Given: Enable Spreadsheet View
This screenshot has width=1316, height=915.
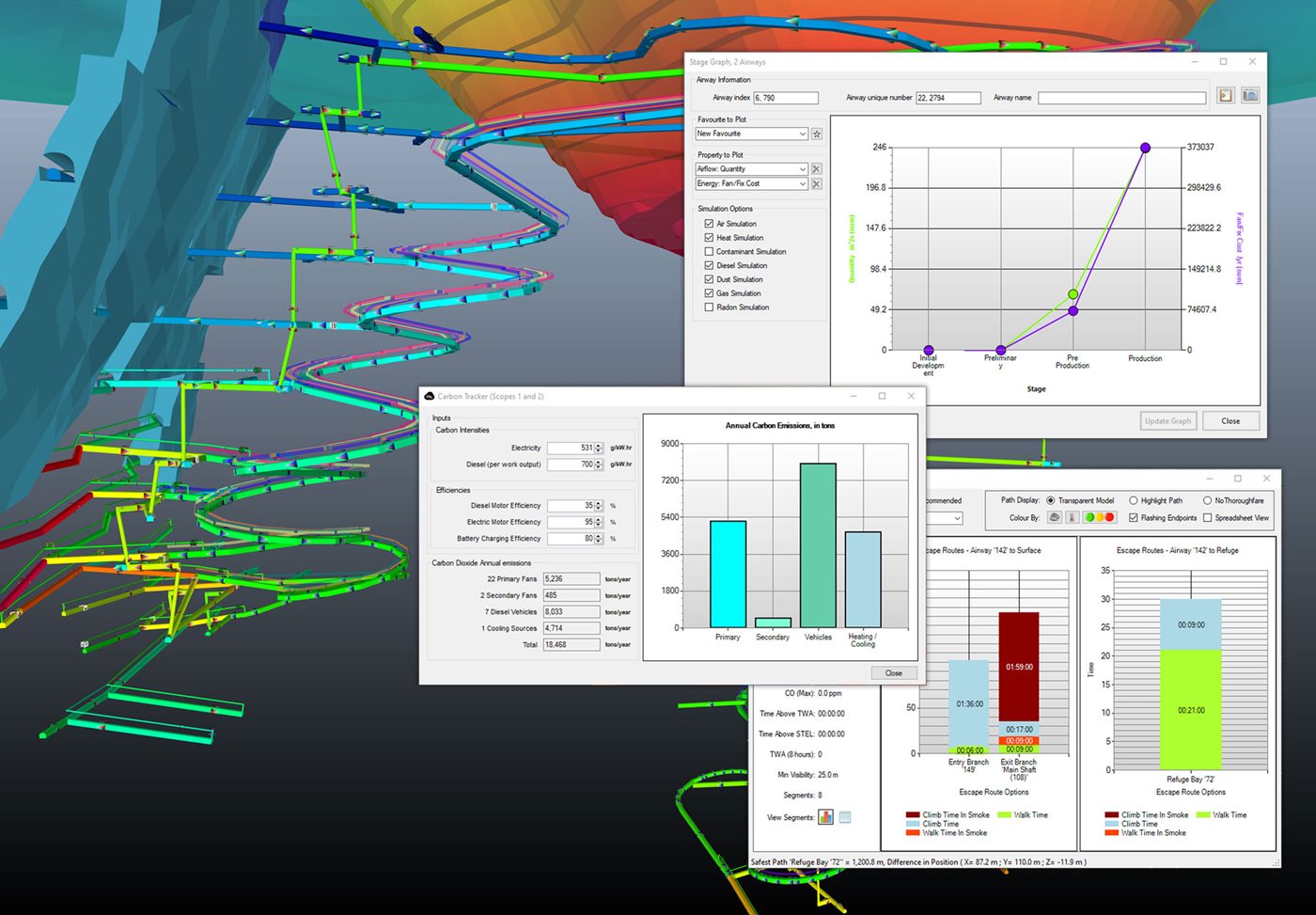Looking at the screenshot, I should pyautogui.click(x=1207, y=518).
